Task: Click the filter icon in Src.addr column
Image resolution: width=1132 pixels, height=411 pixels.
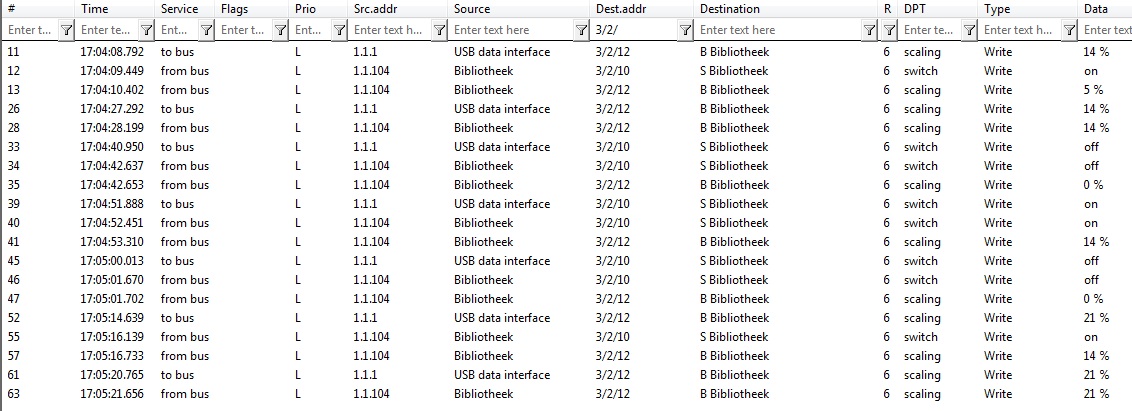Action: (437, 30)
